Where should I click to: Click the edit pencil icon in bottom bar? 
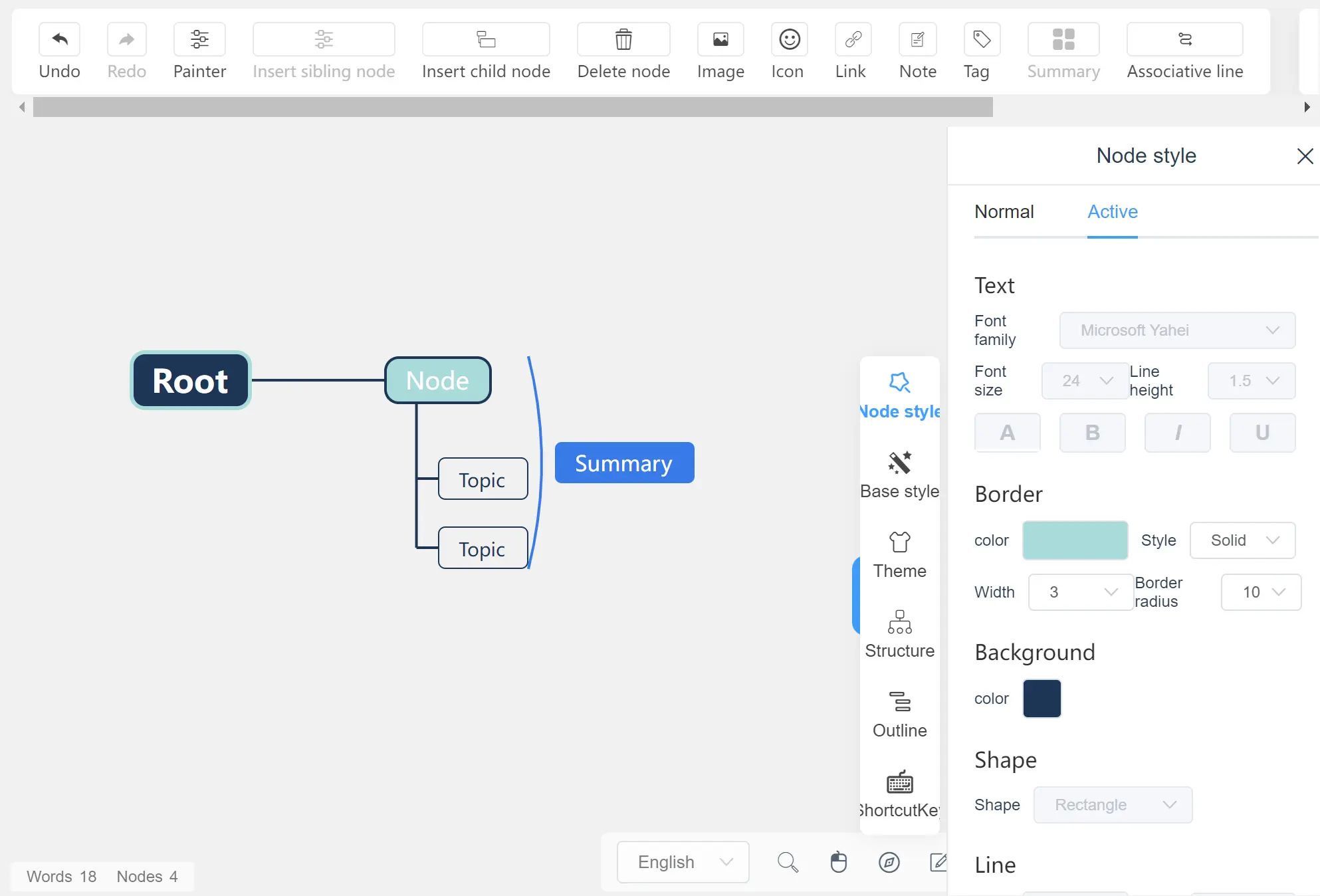938,862
